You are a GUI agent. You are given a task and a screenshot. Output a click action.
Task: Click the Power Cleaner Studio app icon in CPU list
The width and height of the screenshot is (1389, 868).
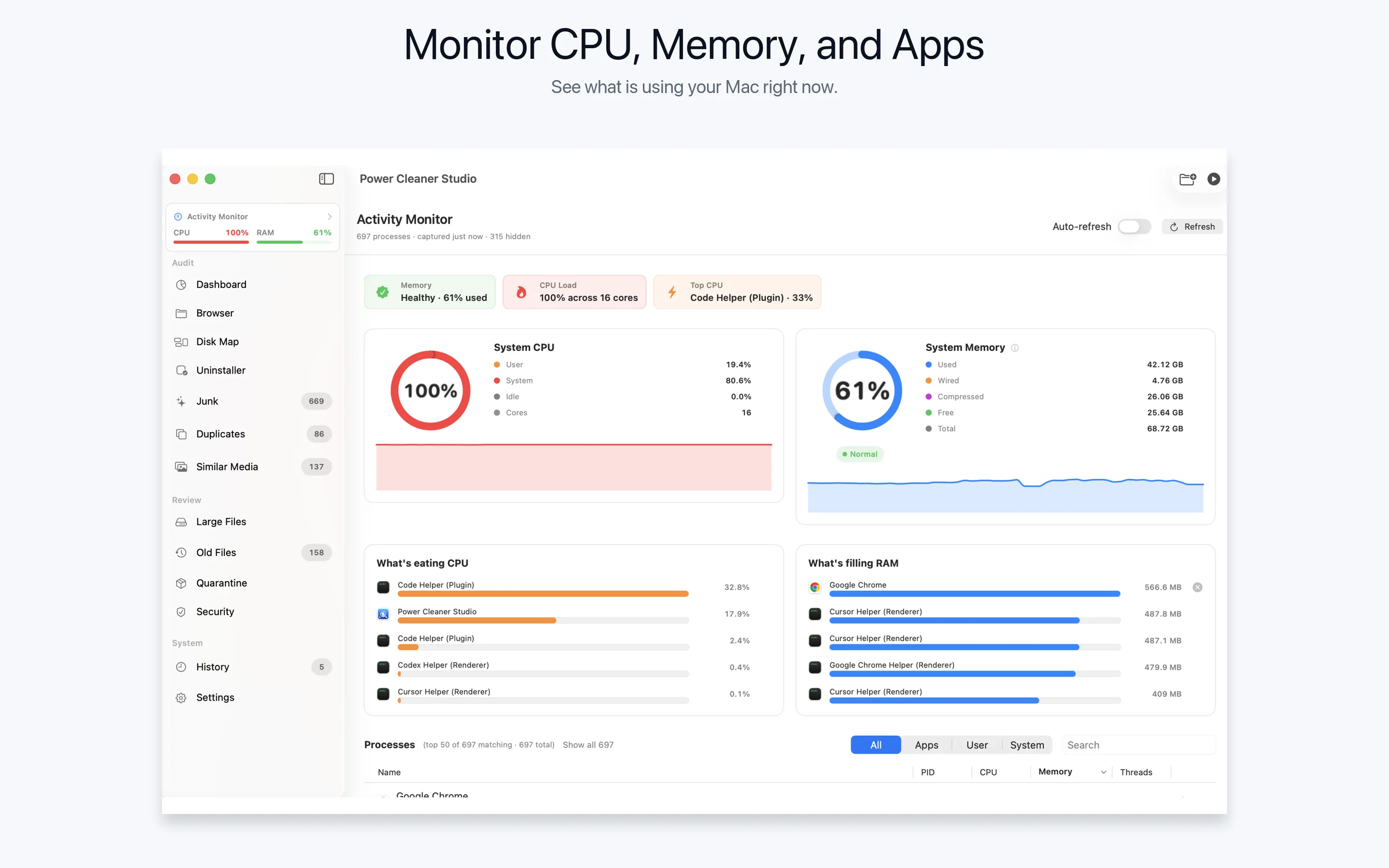[383, 614]
